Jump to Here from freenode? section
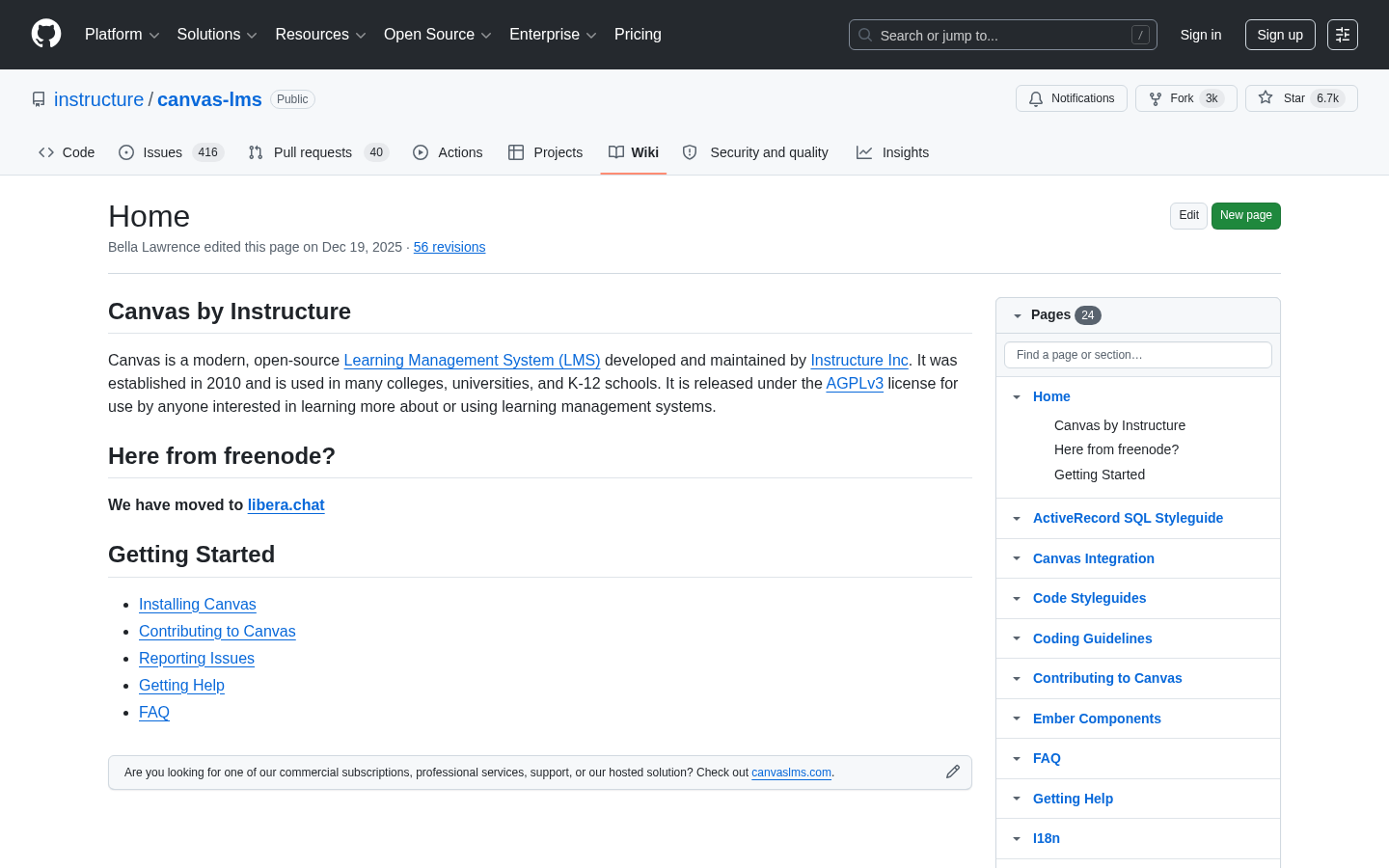Viewport: 1389px width, 868px height. (x=1116, y=449)
